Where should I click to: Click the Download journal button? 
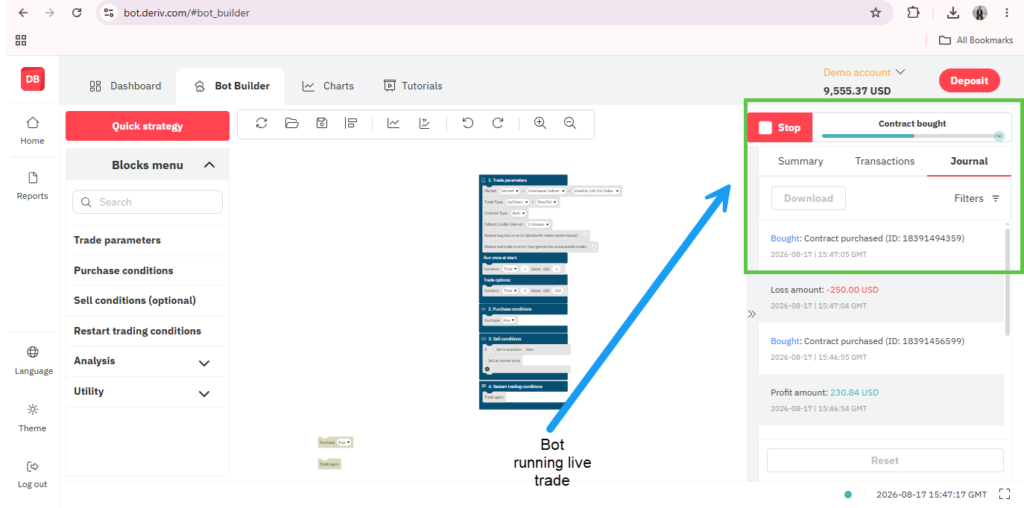[808, 198]
